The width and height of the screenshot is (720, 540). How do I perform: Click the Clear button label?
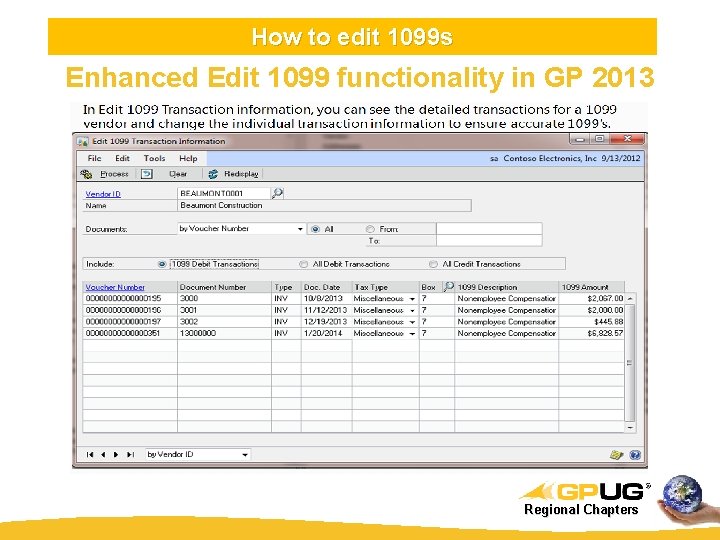pyautogui.click(x=178, y=174)
